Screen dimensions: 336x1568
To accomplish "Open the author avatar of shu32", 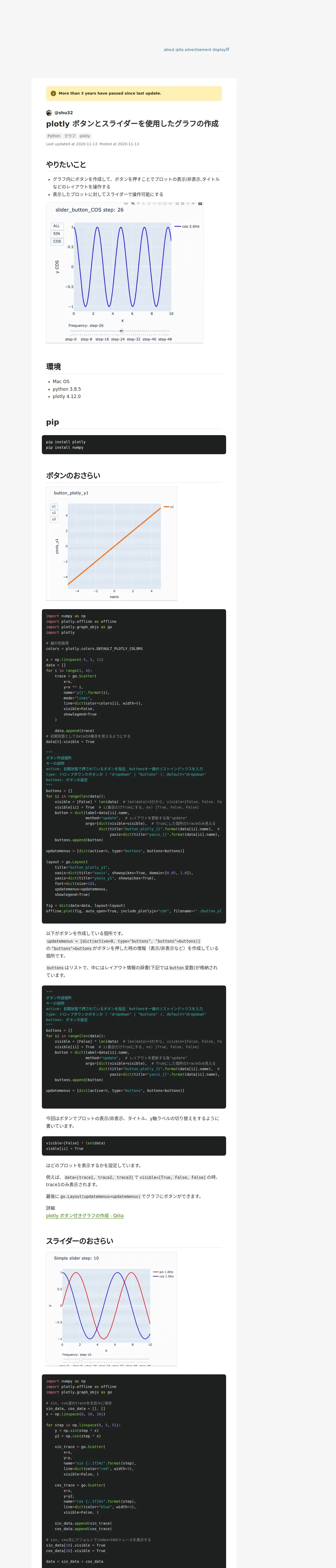I will point(49,113).
